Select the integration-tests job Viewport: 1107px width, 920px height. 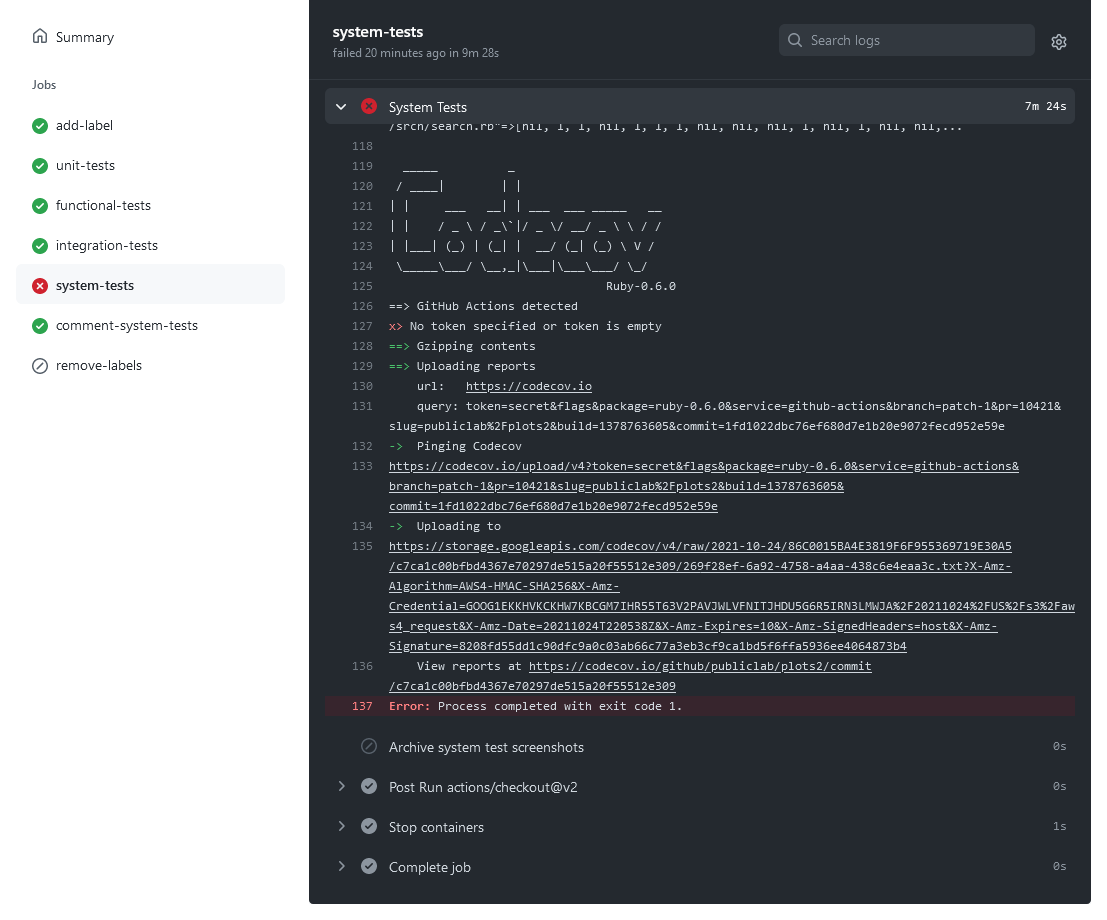(107, 245)
